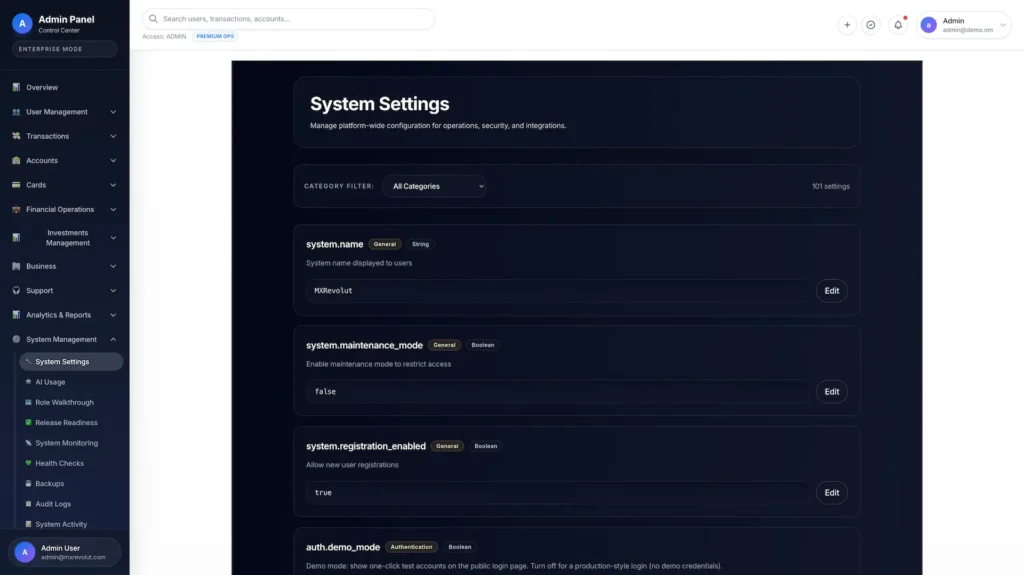Open Health Checks page
Viewport: 1024px width, 575px height.
pyautogui.click(x=71, y=463)
